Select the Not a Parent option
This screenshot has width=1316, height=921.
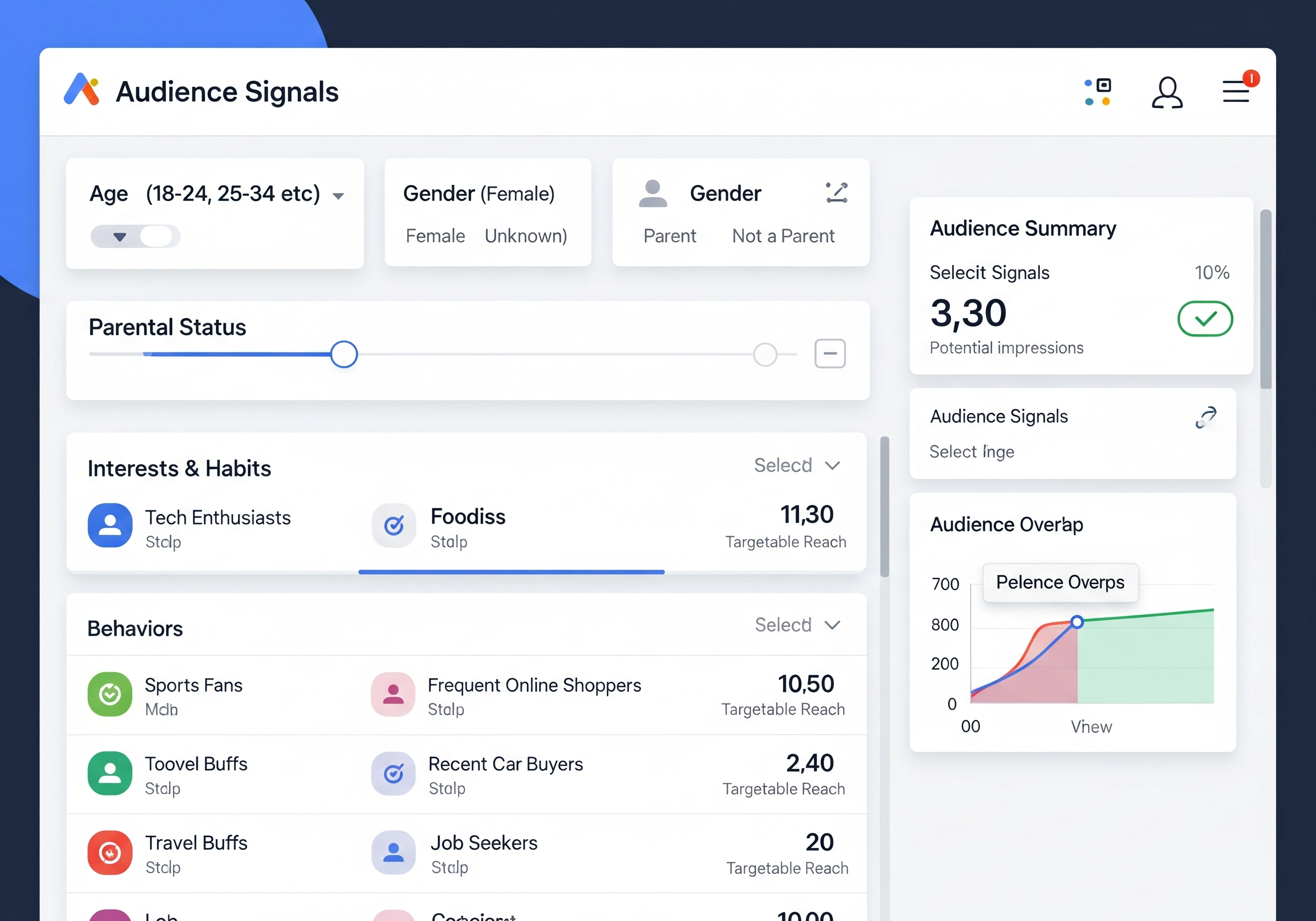[783, 235]
